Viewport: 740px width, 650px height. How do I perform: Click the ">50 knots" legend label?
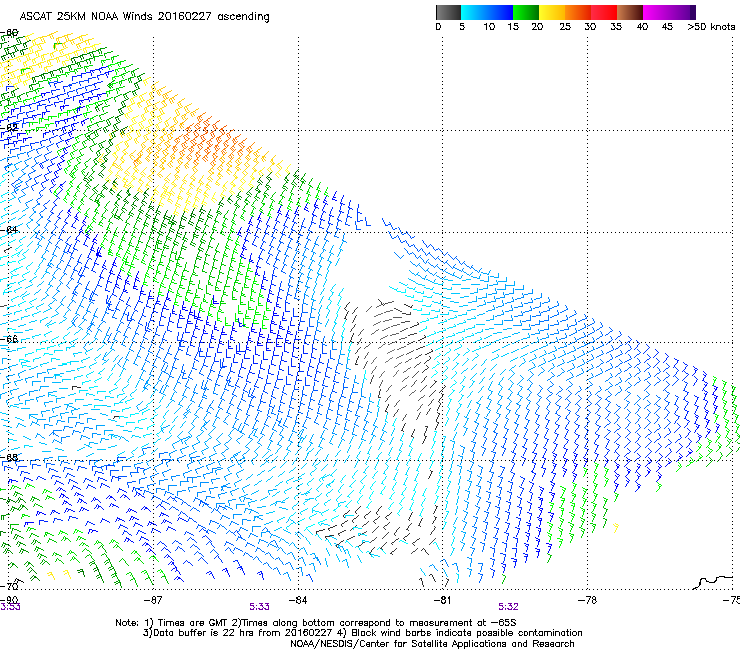click(x=711, y=27)
